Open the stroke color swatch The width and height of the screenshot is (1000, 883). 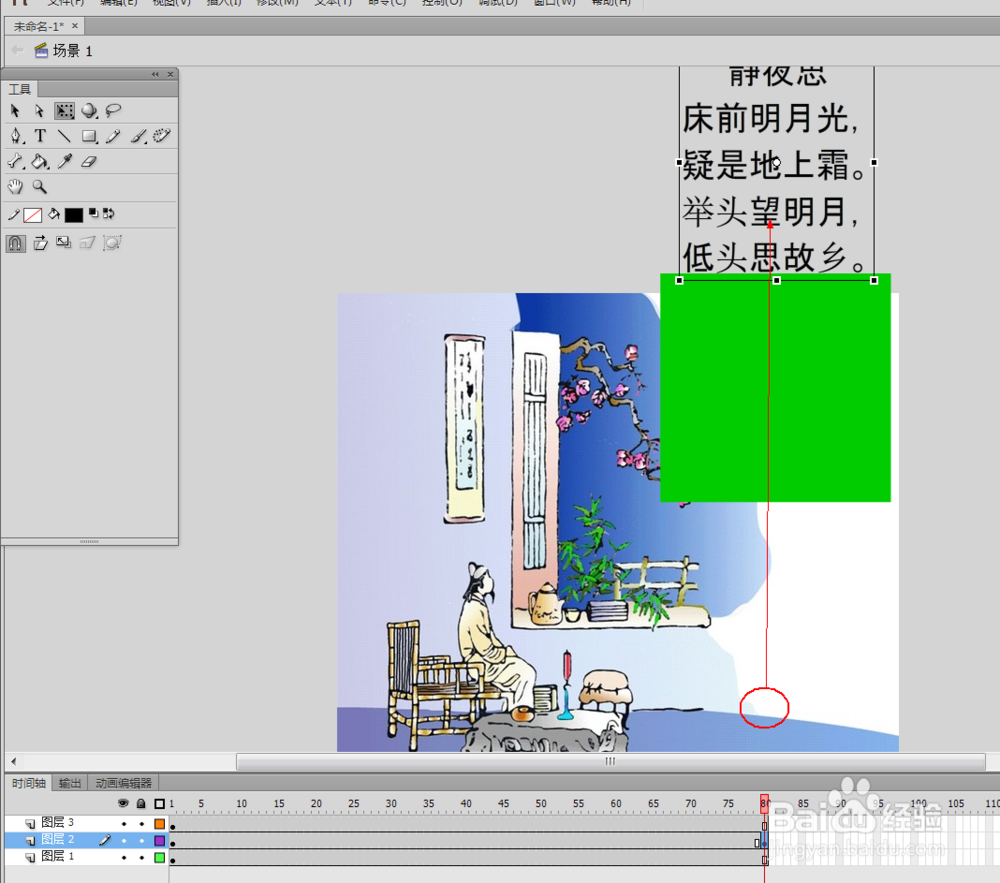(33, 215)
